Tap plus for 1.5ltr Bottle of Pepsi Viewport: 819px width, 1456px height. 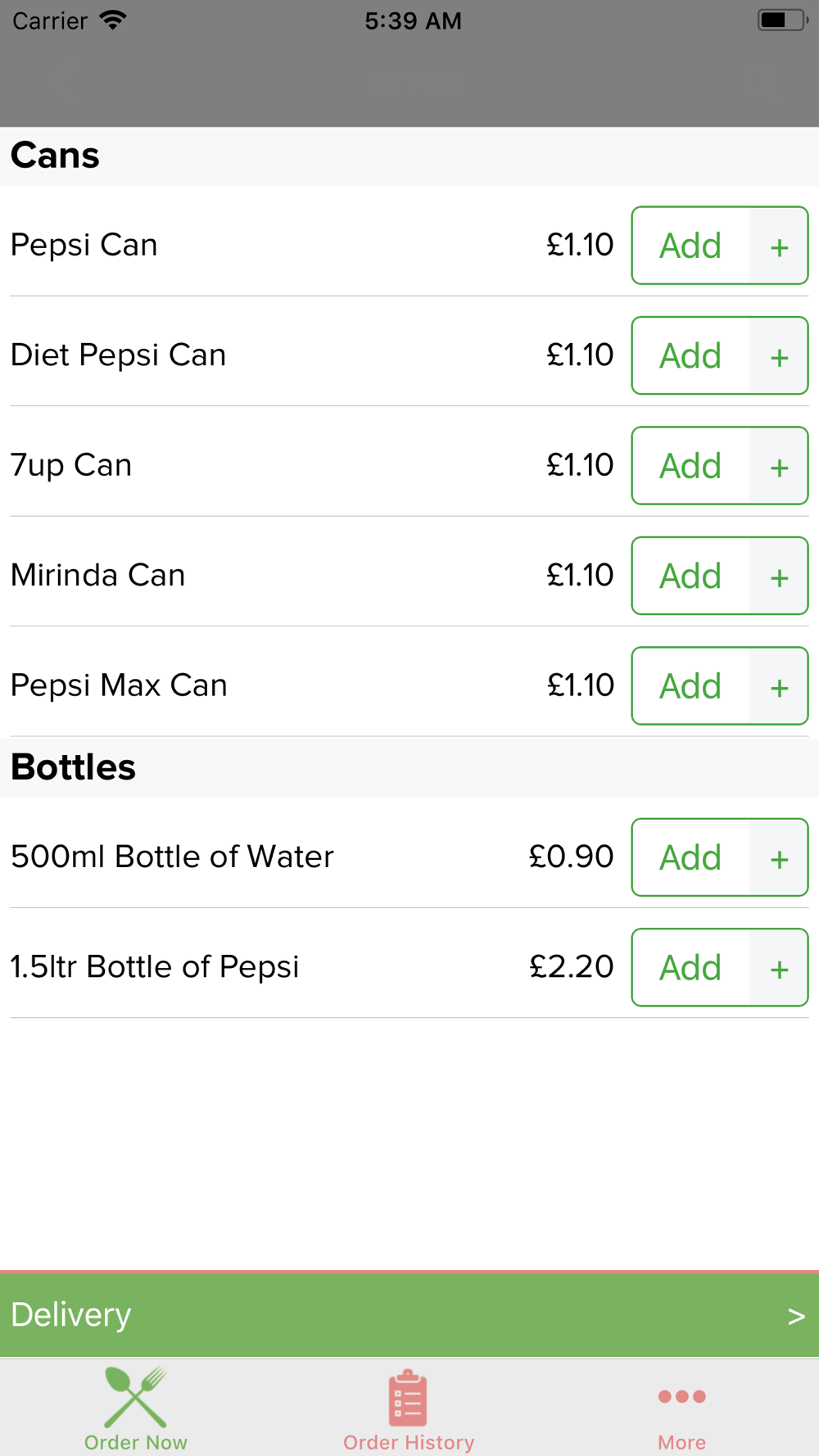(x=779, y=968)
